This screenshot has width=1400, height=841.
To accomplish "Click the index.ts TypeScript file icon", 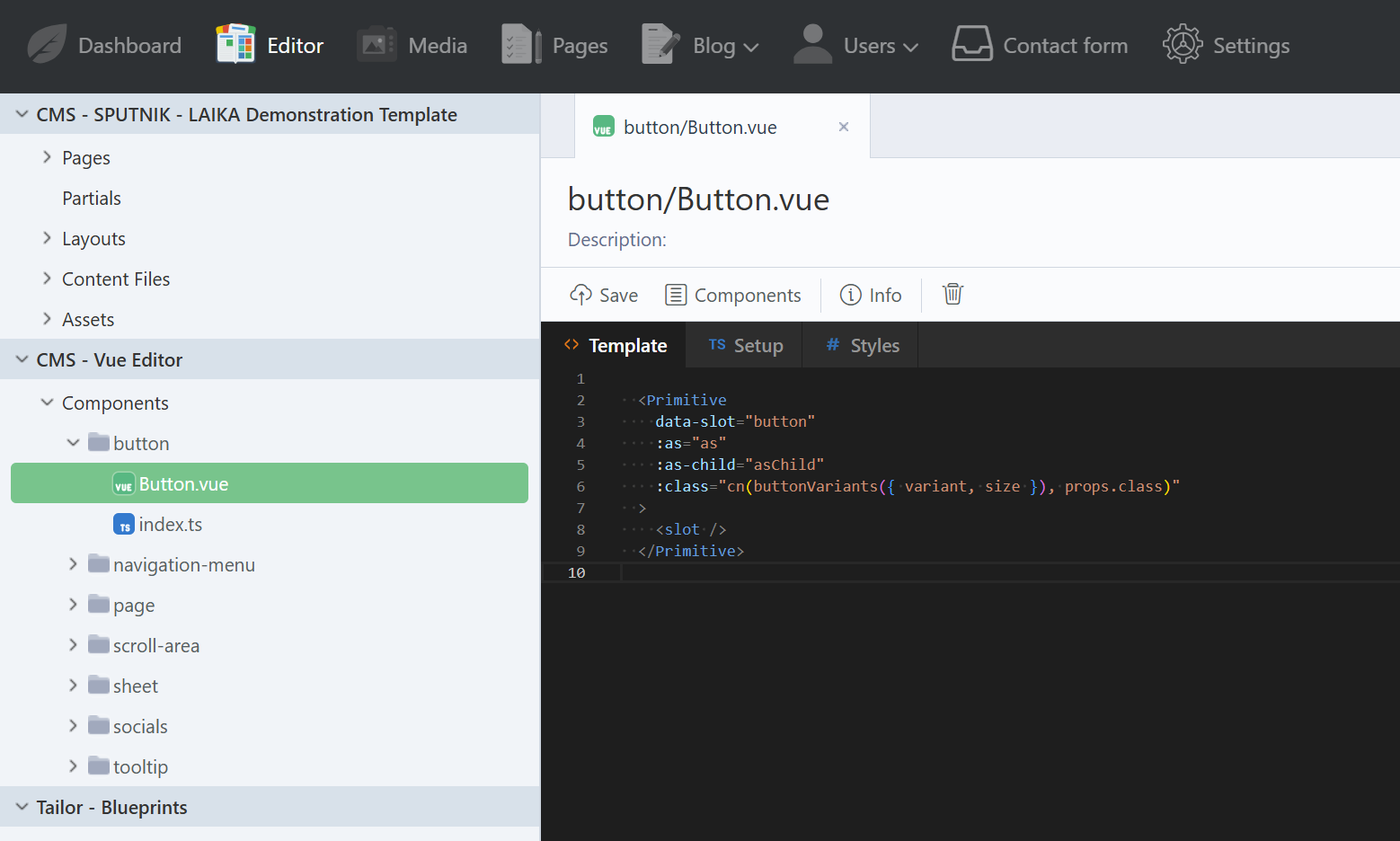I will tap(124, 525).
